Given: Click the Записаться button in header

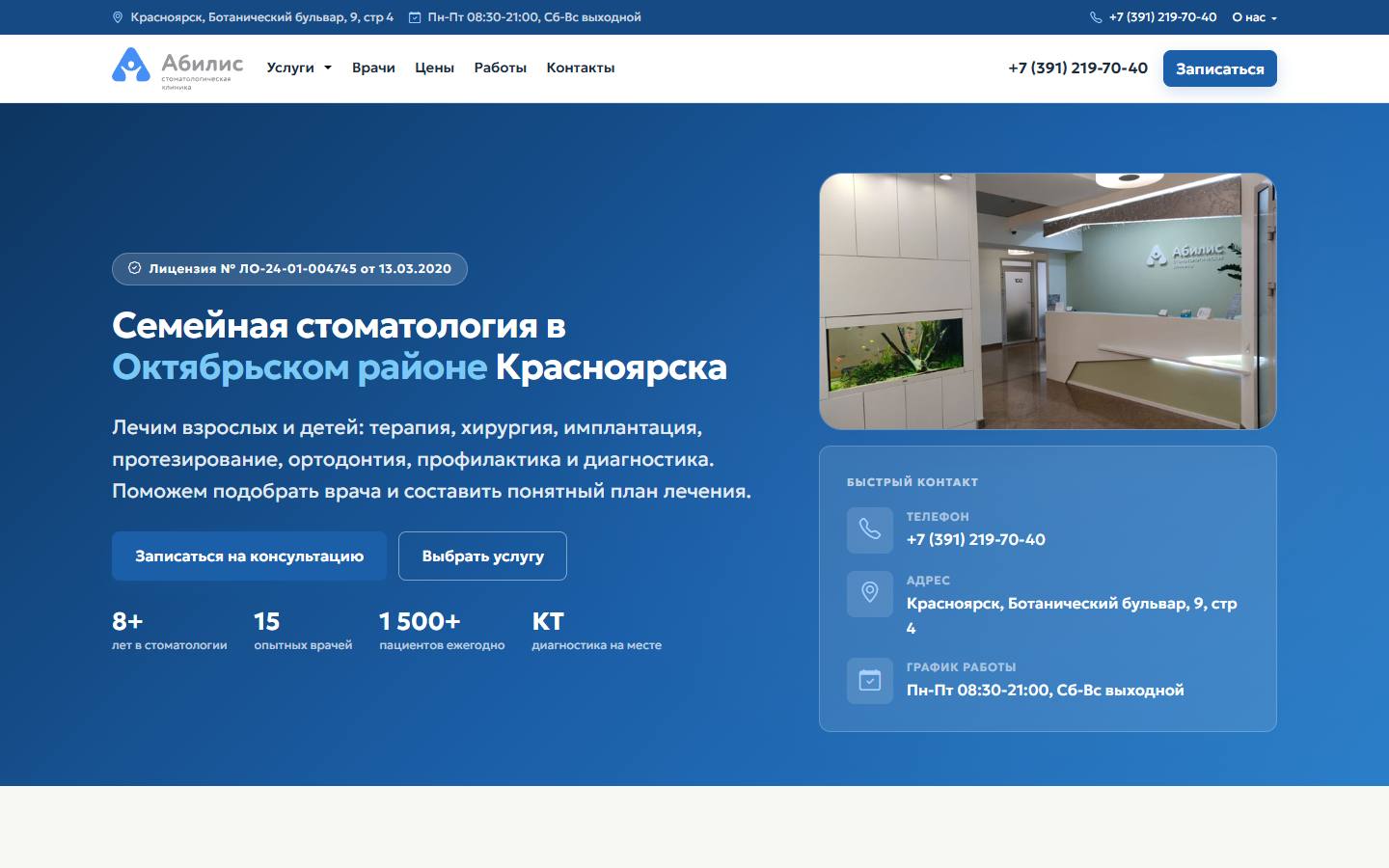Looking at the screenshot, I should tap(1220, 68).
